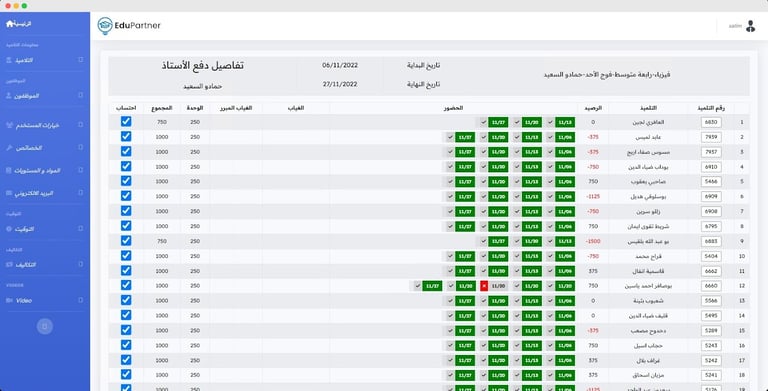Click the tick beside 11/13 in row 3
768x391 pixels.
(x=517, y=152)
